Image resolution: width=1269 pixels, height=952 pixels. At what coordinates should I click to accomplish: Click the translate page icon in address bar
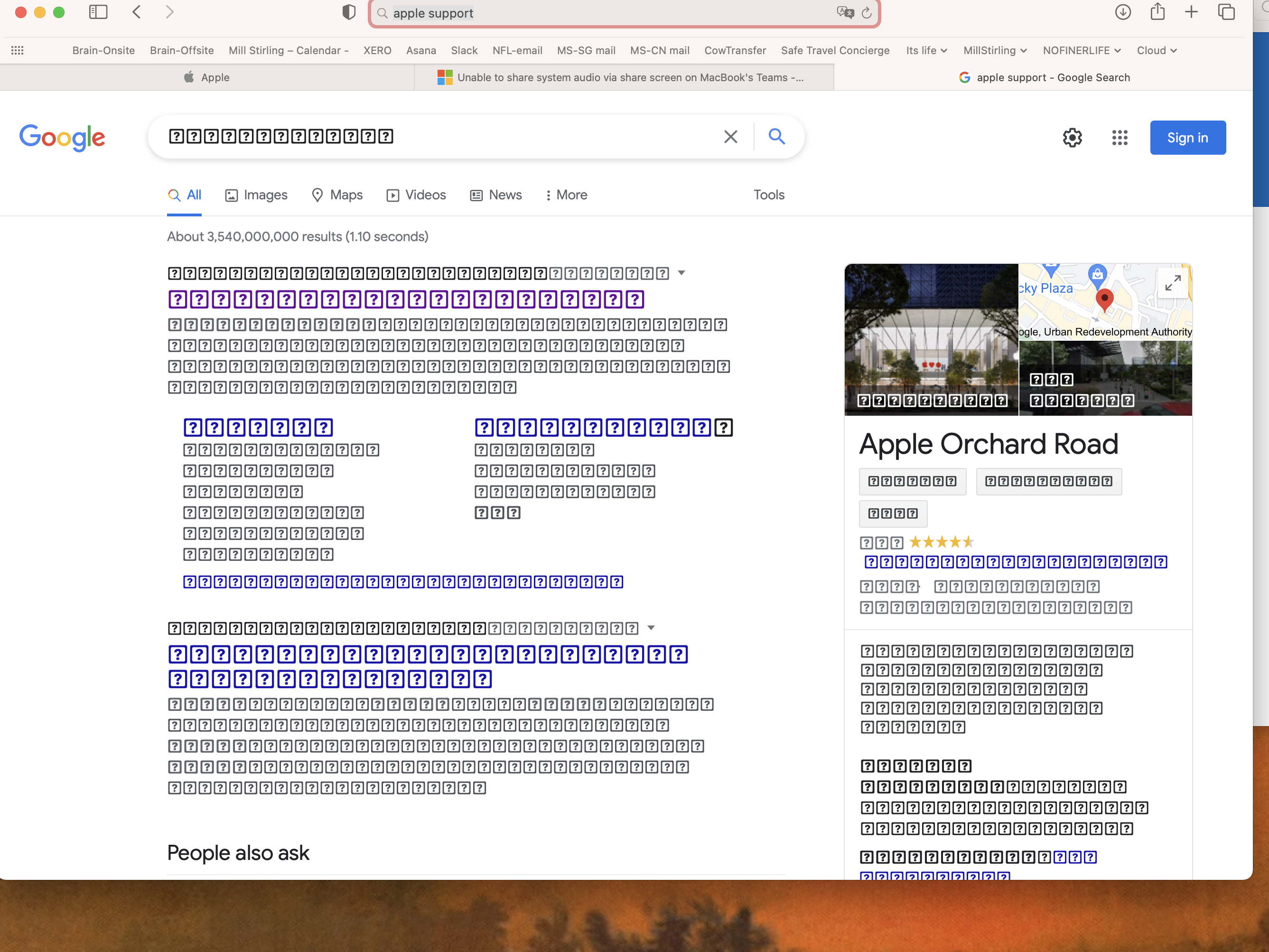click(845, 13)
